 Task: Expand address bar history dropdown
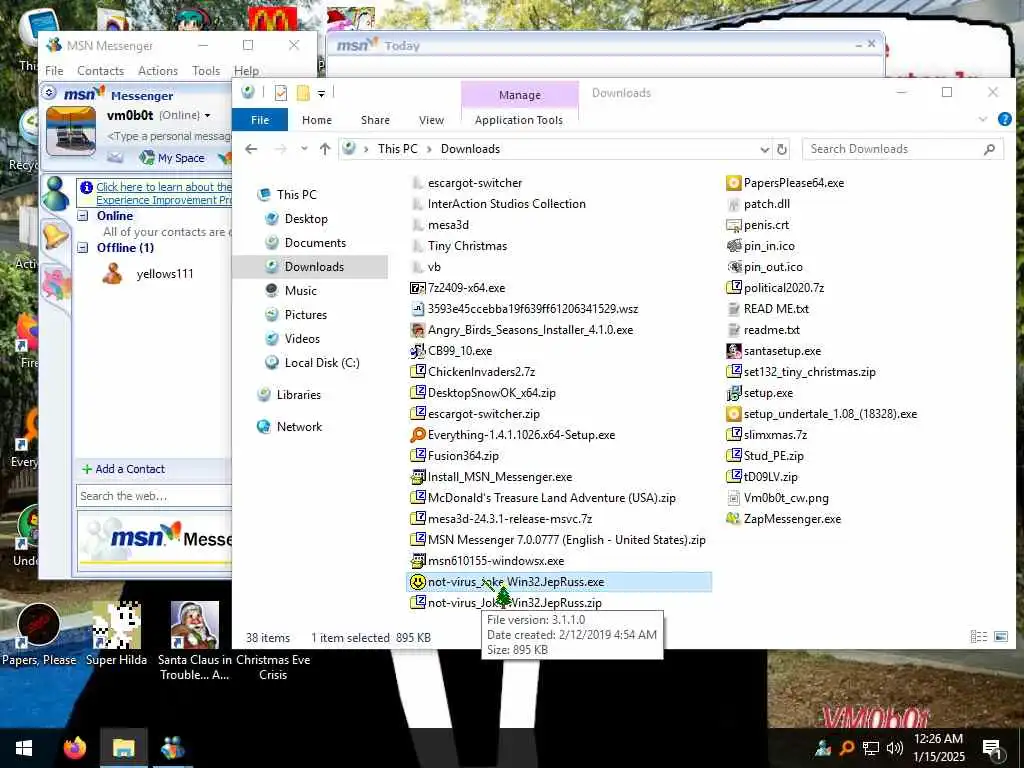pos(764,150)
